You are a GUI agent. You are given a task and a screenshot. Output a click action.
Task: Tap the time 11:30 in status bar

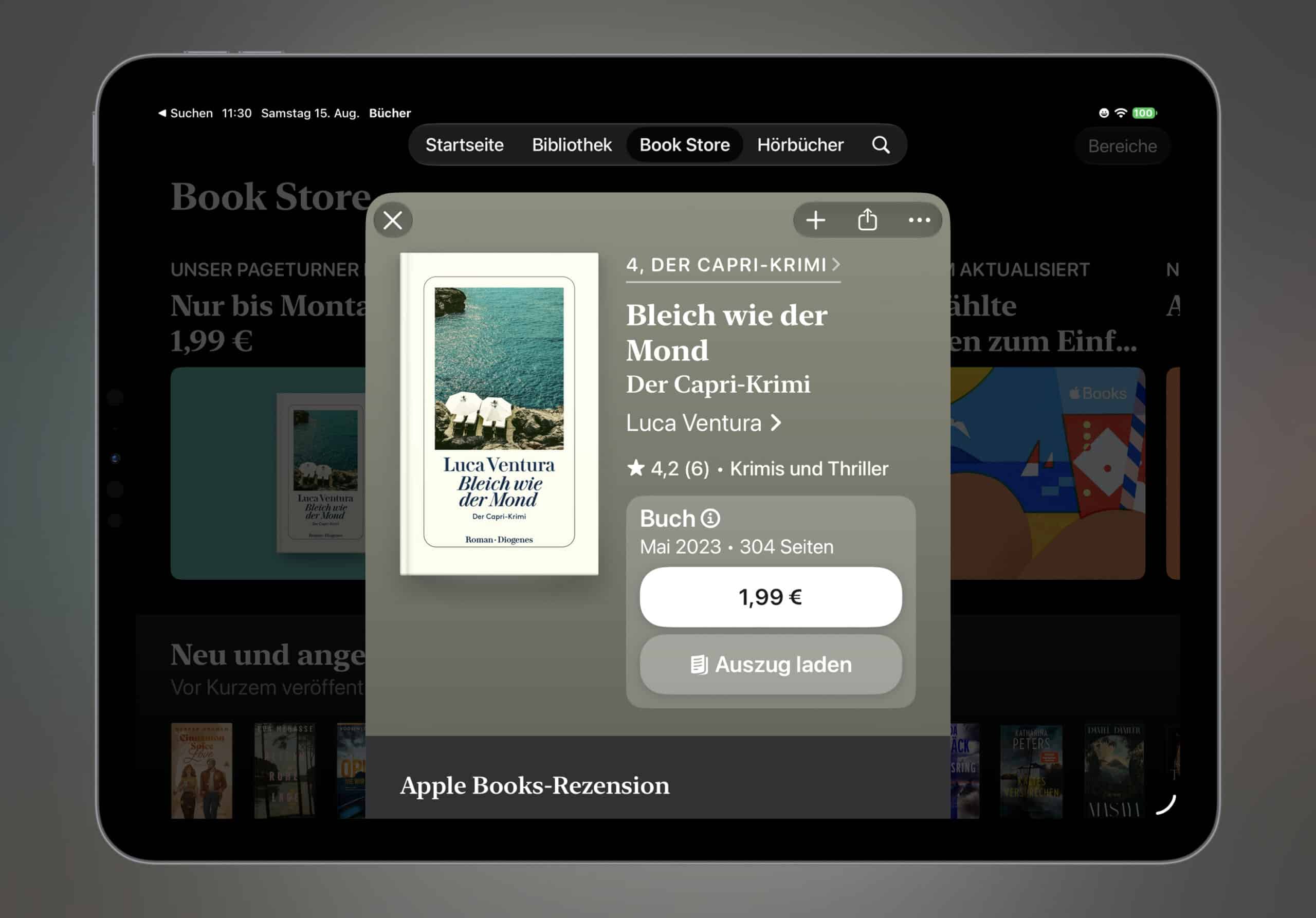point(236,113)
